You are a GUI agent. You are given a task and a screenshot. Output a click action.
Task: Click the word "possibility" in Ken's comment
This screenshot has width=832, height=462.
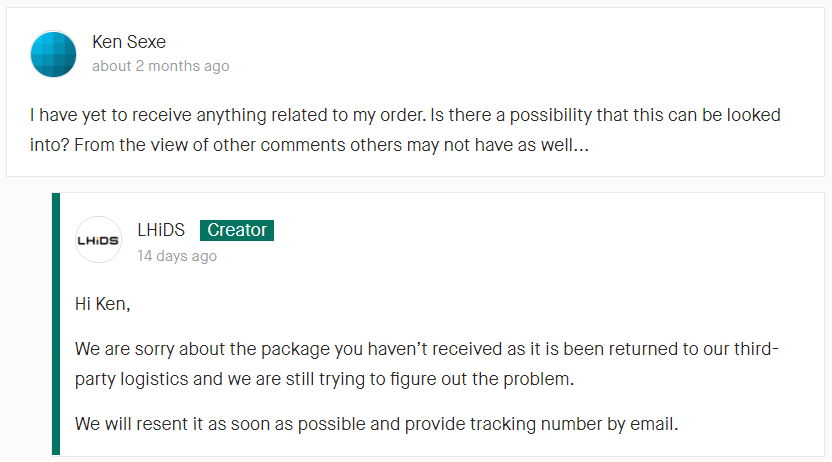[x=551, y=116]
